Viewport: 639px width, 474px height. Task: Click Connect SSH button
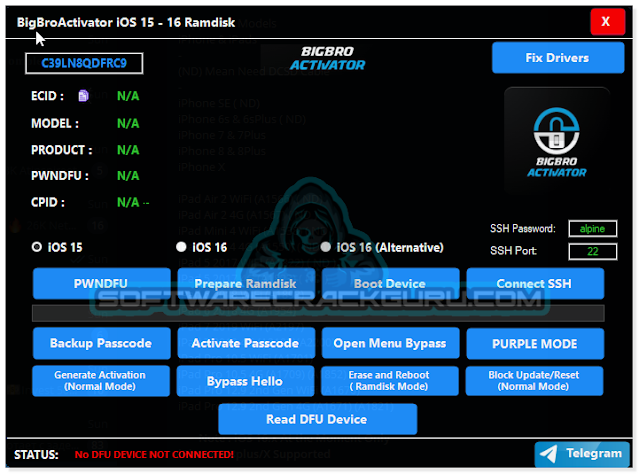pos(535,284)
